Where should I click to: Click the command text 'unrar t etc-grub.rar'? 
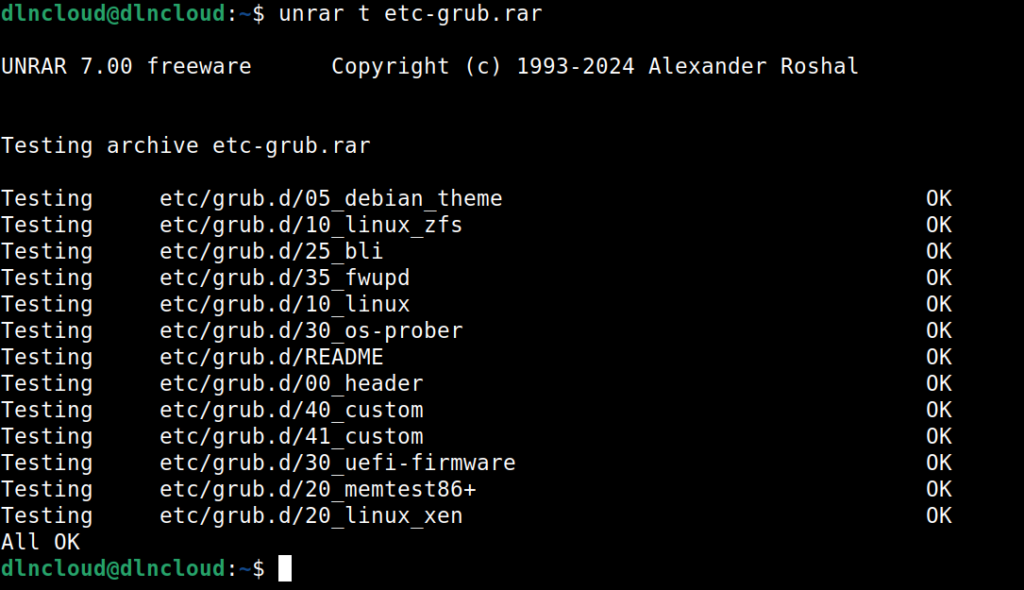pyautogui.click(x=410, y=14)
